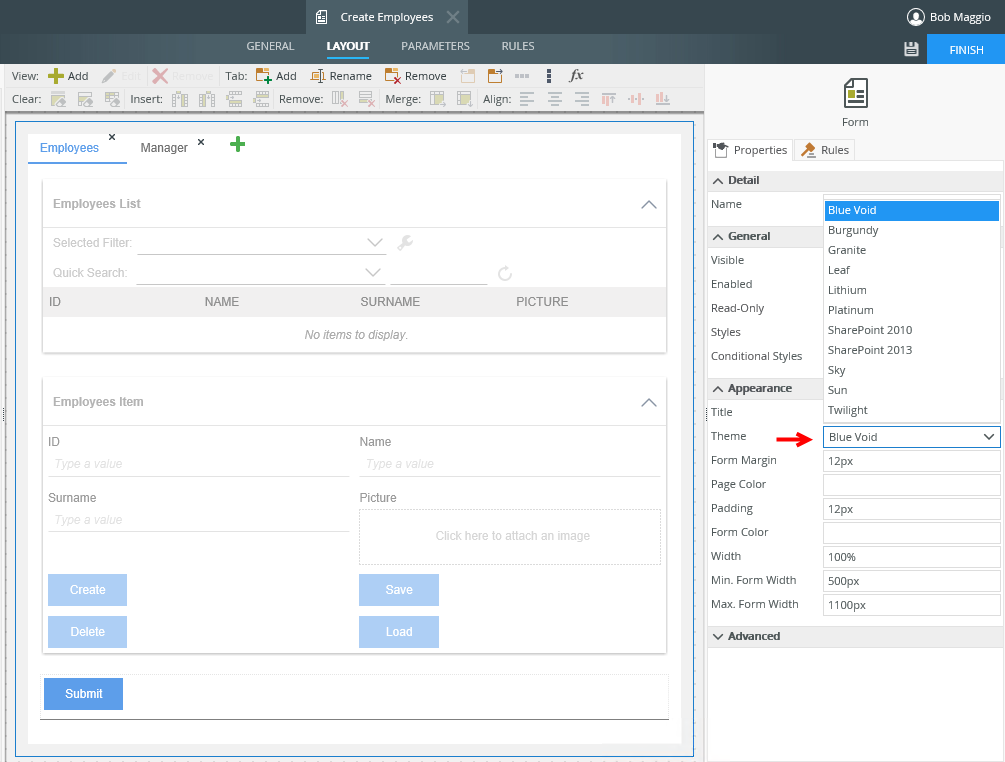Click the wrench icon beside Selected Filter

pyautogui.click(x=405, y=242)
